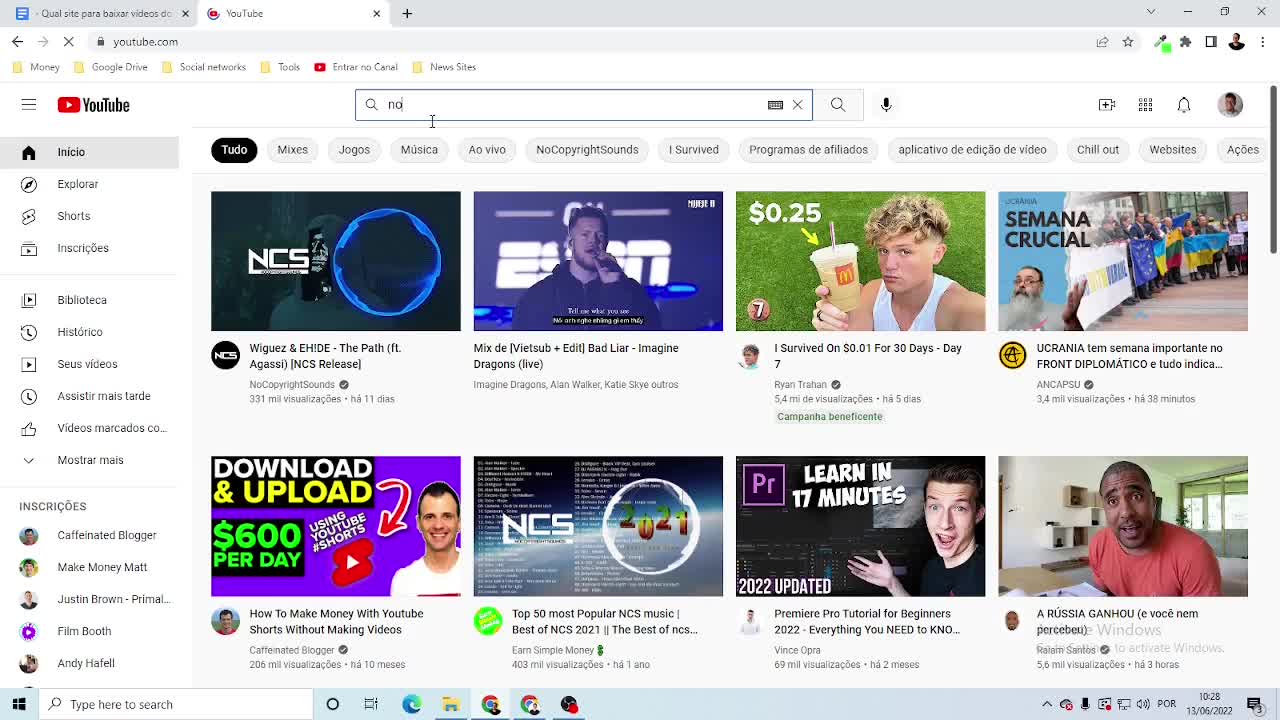Open the Create video camera icon
This screenshot has height=720, width=1280.
[x=1107, y=105]
